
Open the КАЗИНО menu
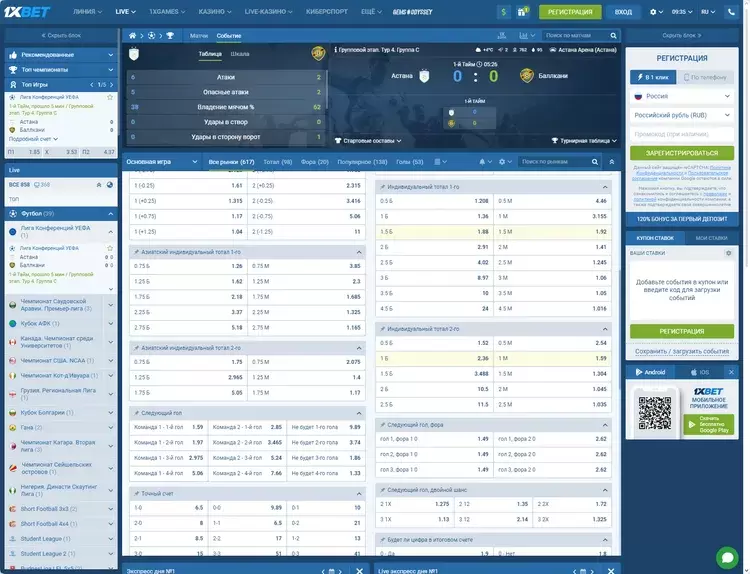[x=215, y=12]
